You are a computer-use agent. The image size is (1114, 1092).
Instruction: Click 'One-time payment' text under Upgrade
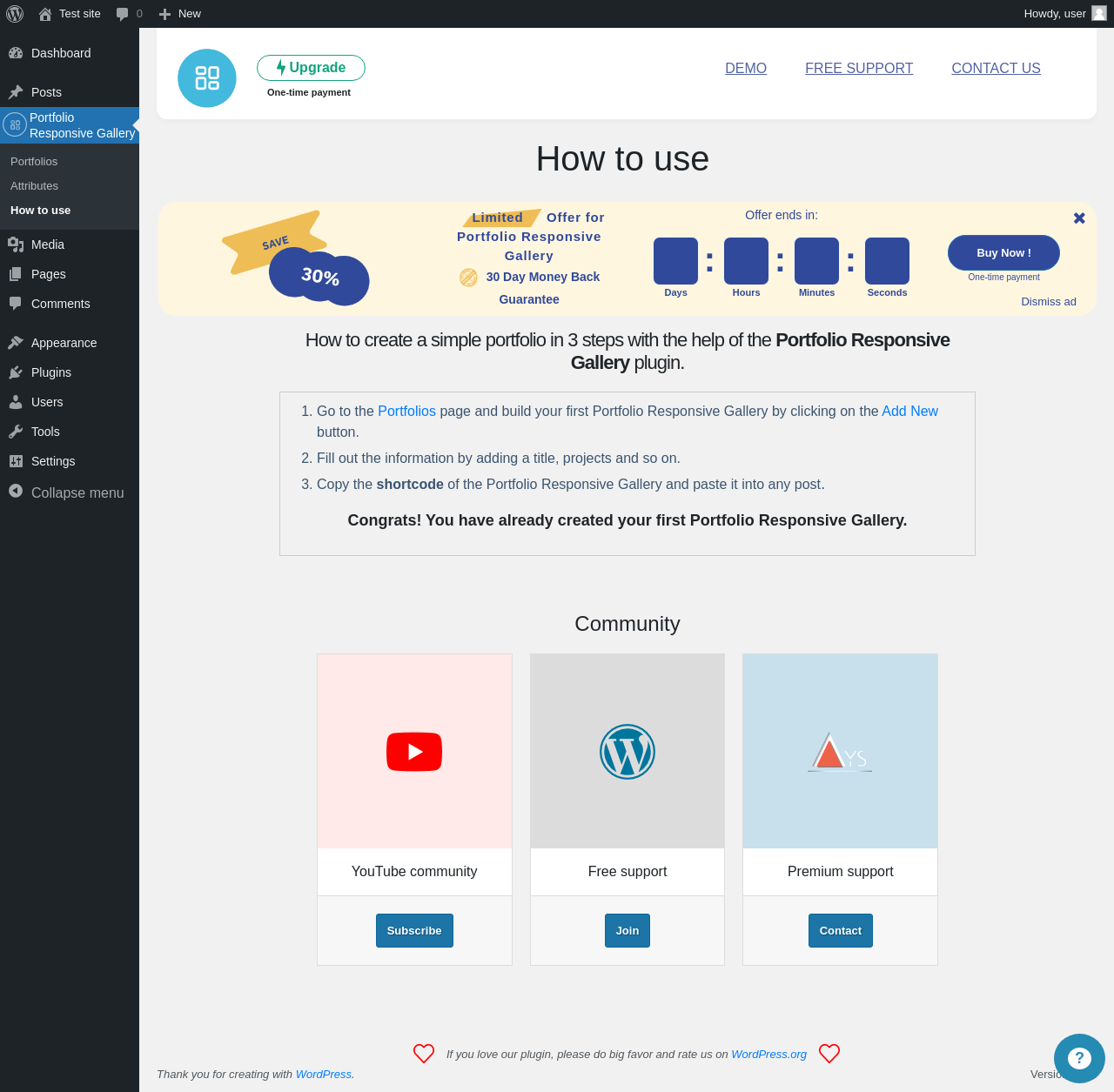[x=309, y=92]
